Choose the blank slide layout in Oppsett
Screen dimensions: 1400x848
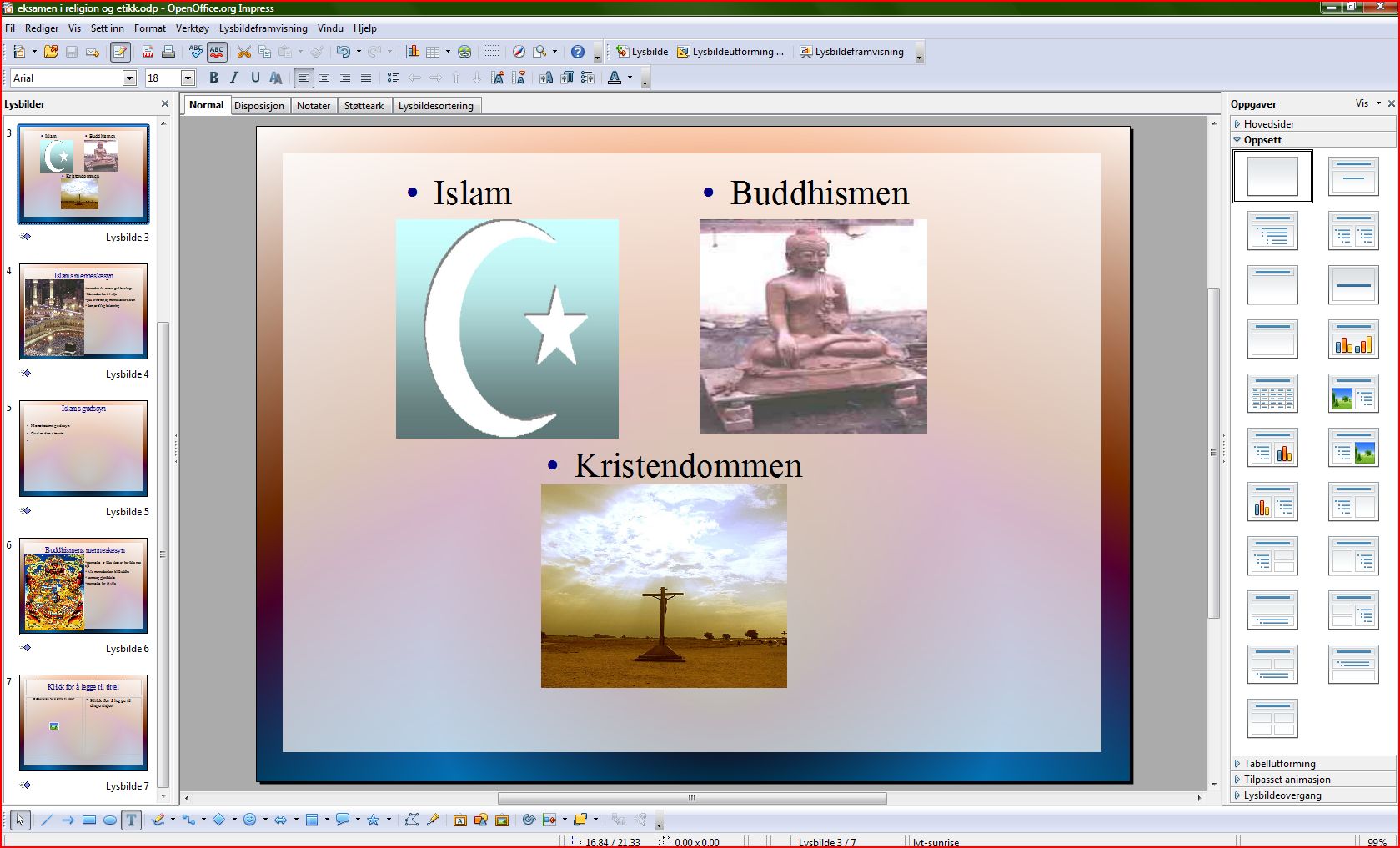pos(1272,176)
